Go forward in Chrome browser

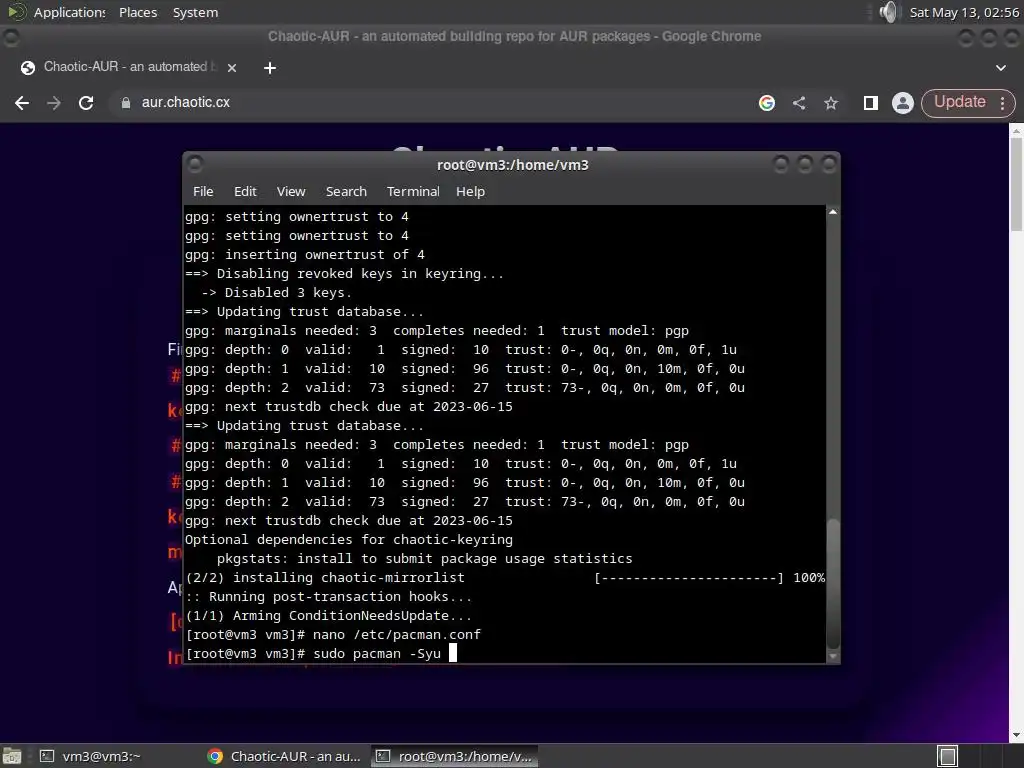tap(54, 103)
